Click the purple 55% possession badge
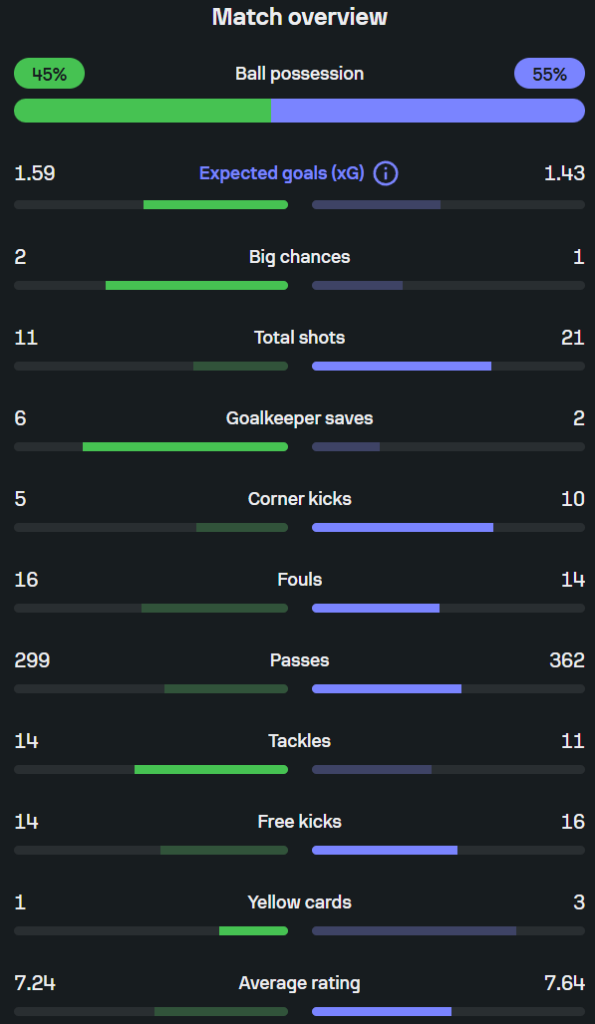Image resolution: width=595 pixels, height=1024 pixels. click(x=549, y=73)
